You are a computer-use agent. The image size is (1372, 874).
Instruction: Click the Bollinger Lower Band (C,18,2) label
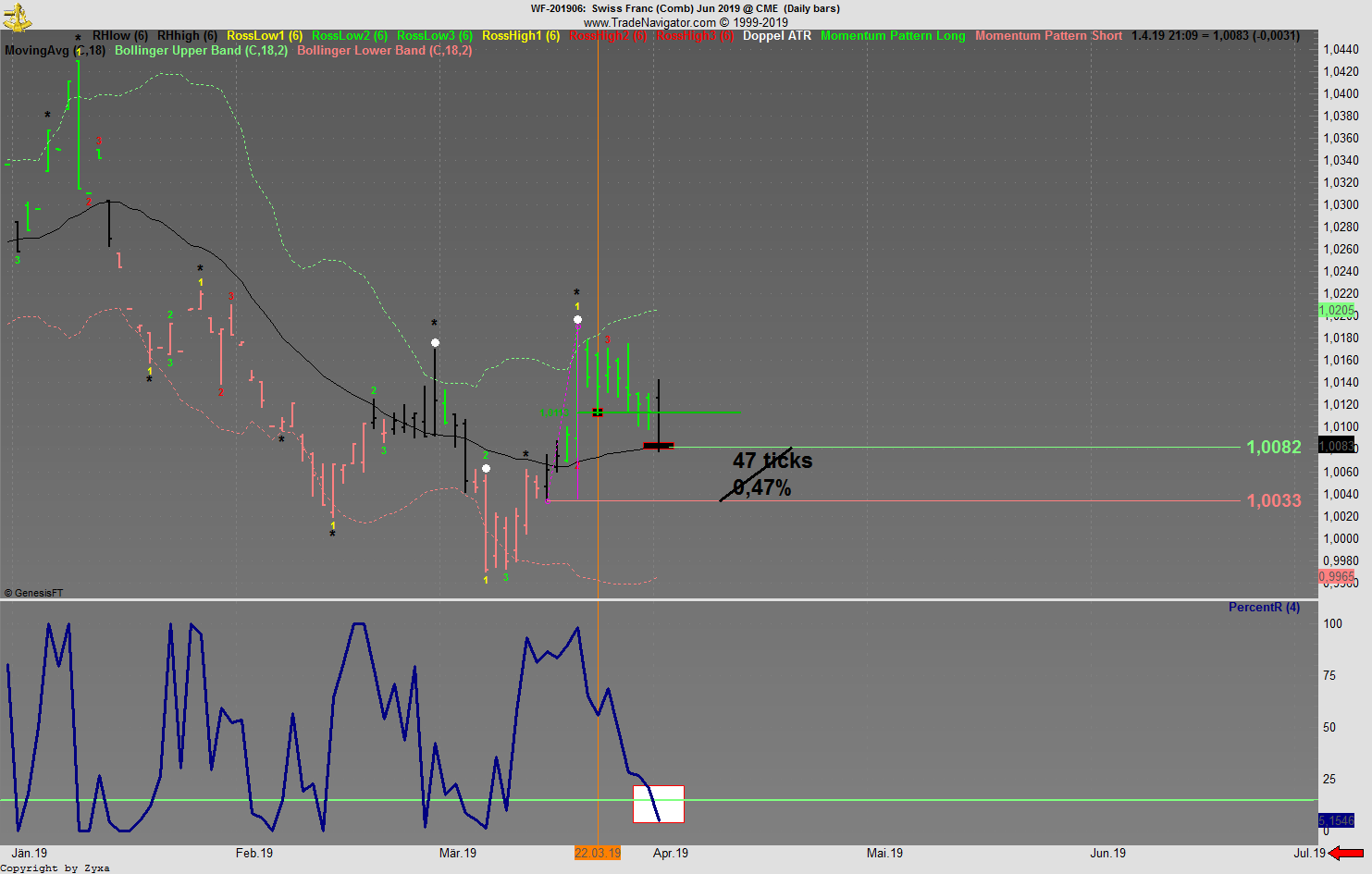[x=385, y=51]
